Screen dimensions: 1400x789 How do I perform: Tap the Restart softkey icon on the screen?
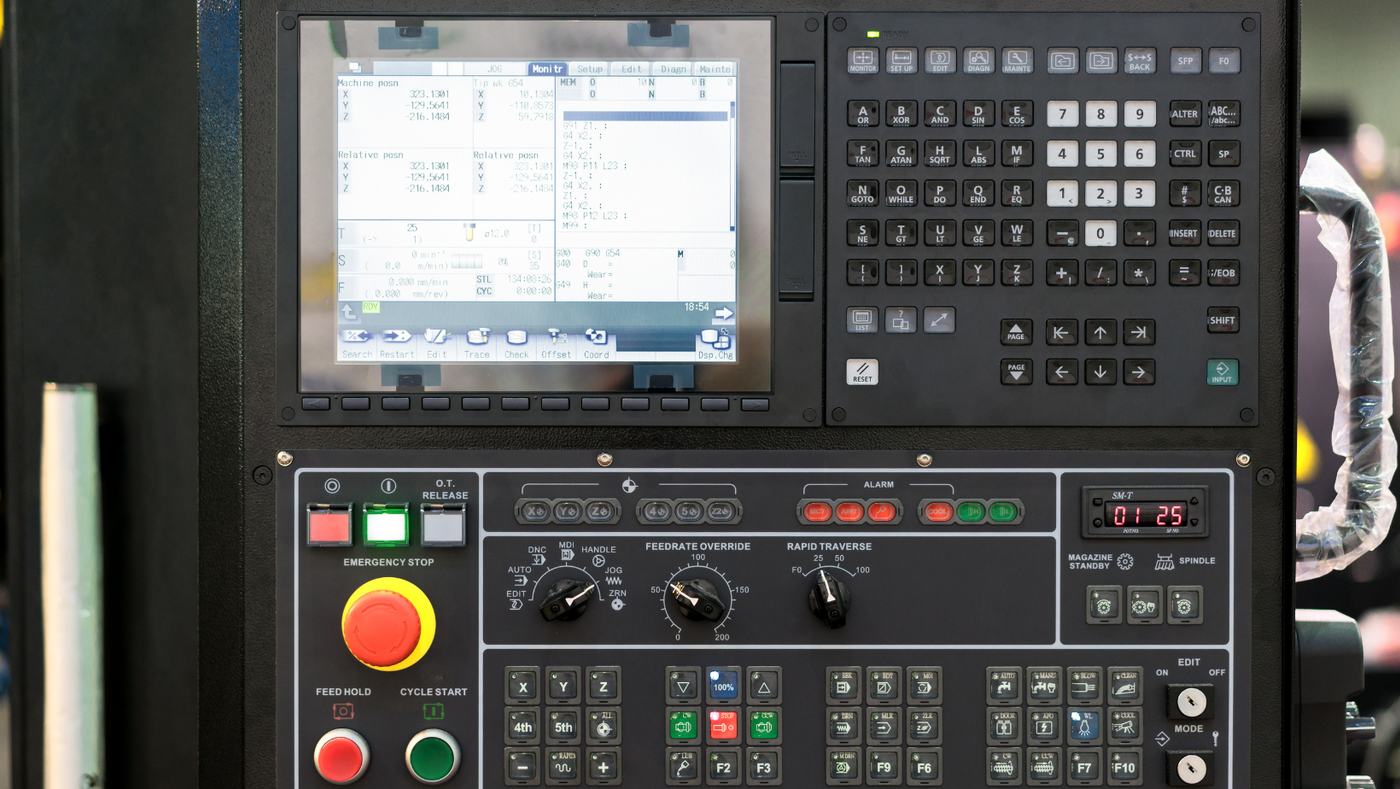tap(396, 336)
